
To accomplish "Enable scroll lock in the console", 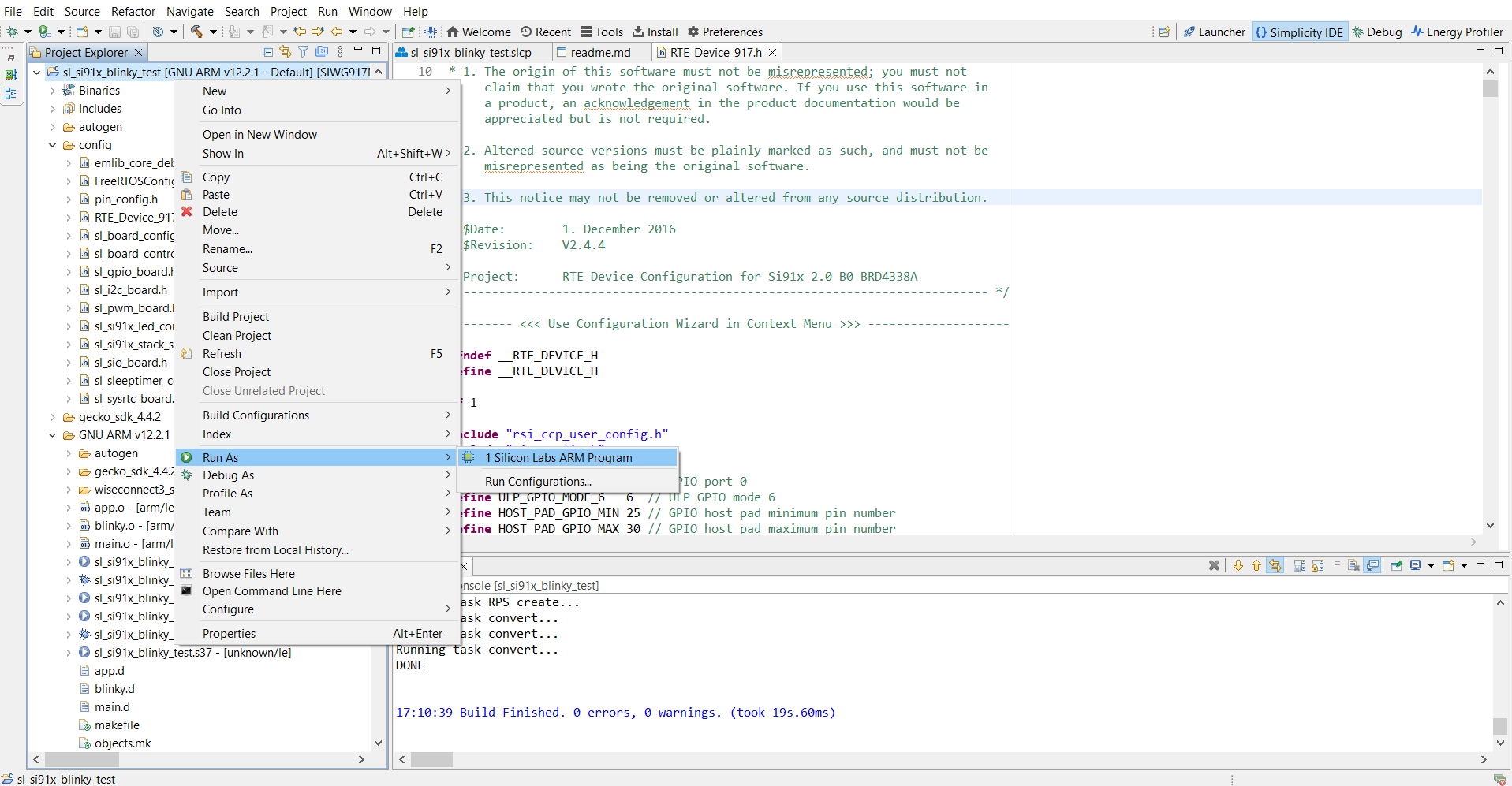I will (1319, 565).
